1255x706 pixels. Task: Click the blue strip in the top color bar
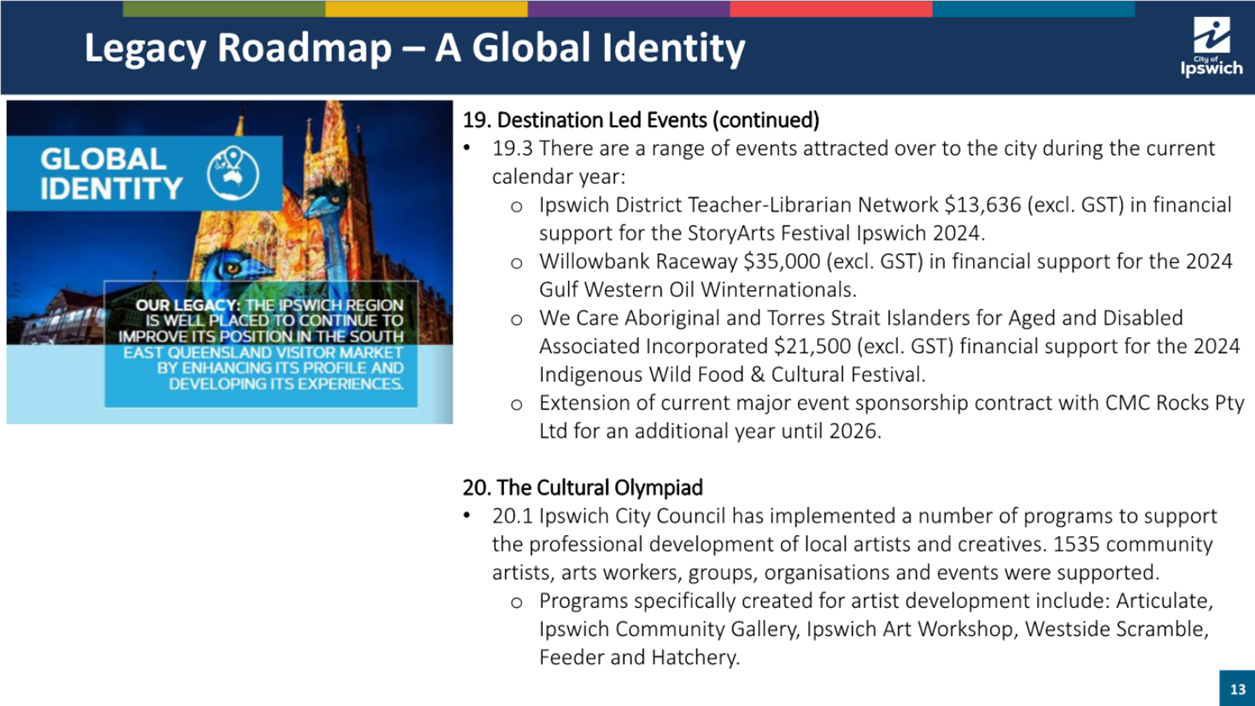[1034, 8]
